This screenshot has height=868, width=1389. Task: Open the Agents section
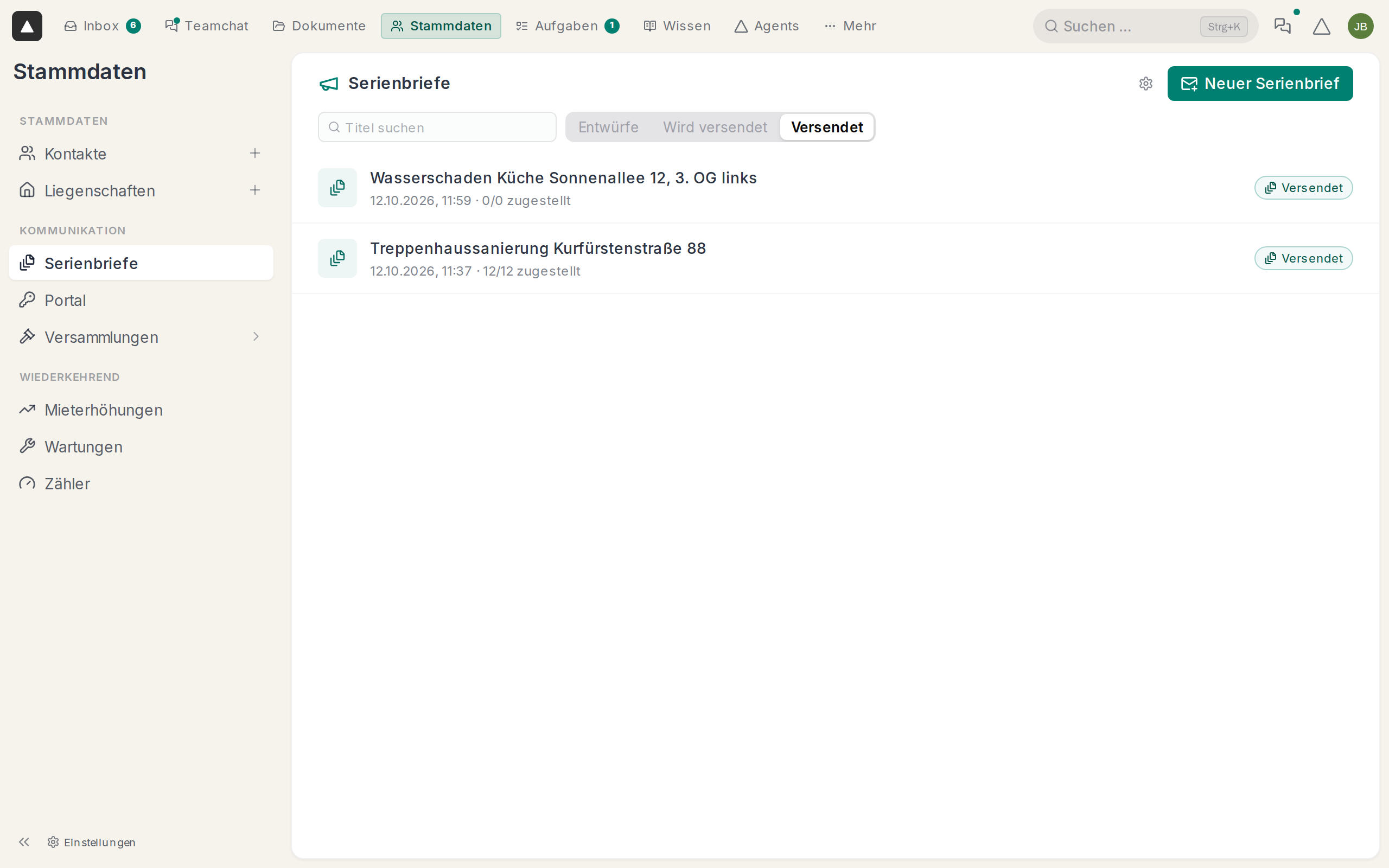766,26
